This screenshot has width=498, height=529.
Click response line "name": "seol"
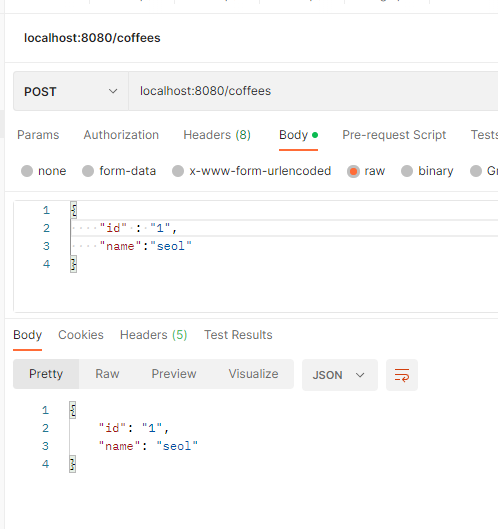click(x=148, y=446)
